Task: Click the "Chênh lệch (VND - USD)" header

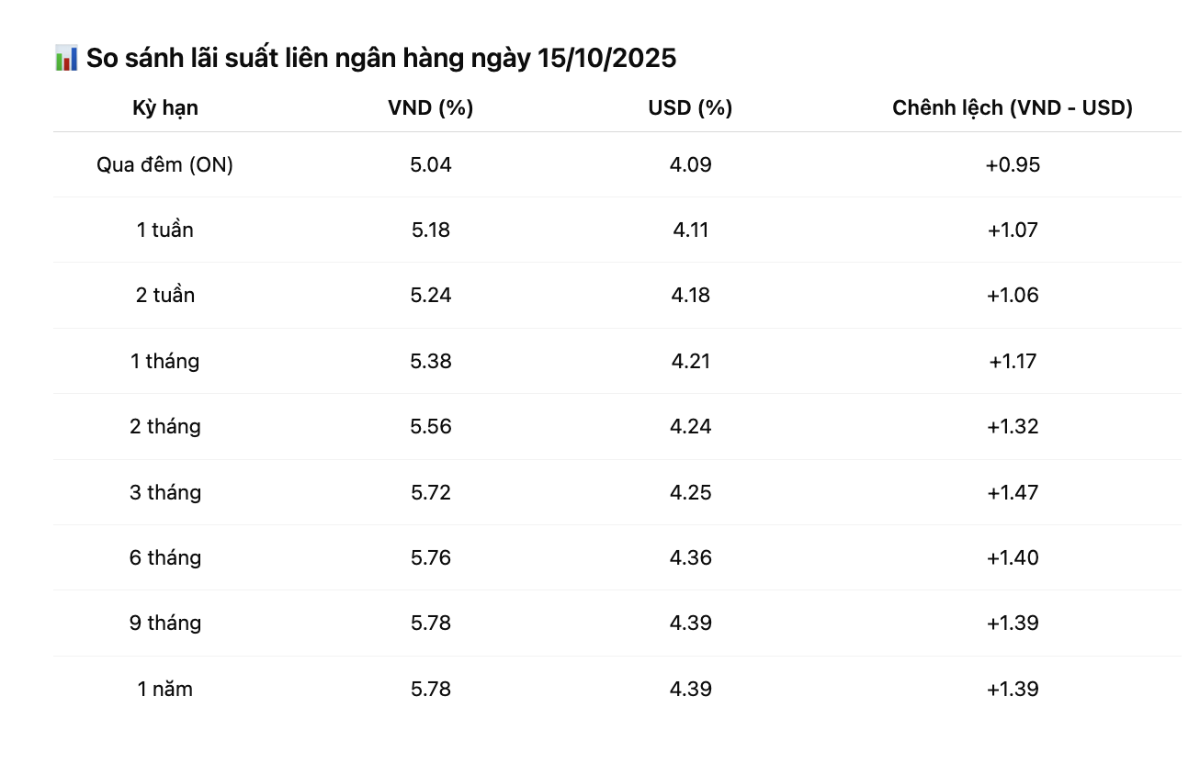Action: point(1012,109)
